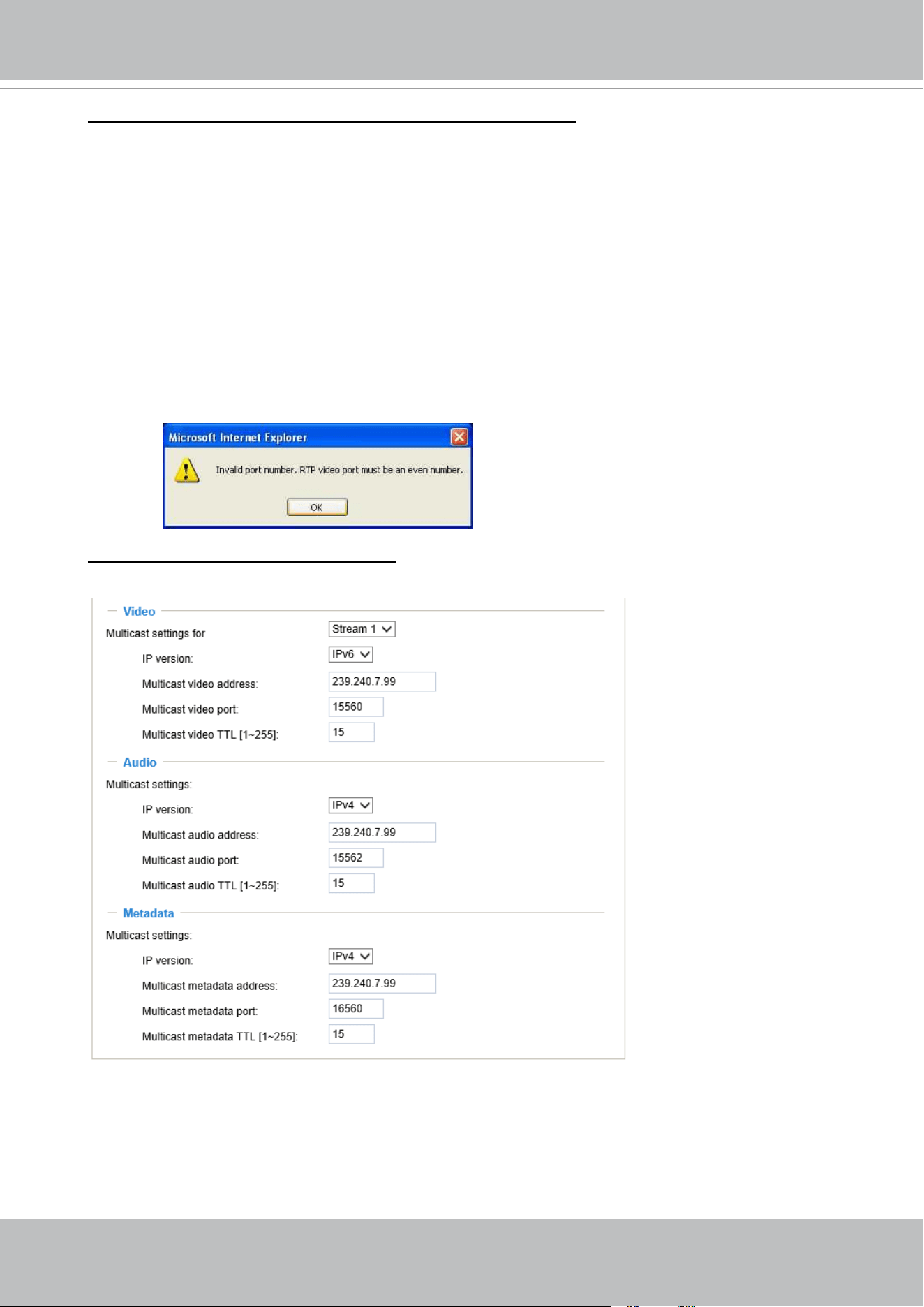Viewport: 924px width, 1307px height.
Task: Click the 'Multicast settings for' label
Action: pyautogui.click(x=156, y=633)
